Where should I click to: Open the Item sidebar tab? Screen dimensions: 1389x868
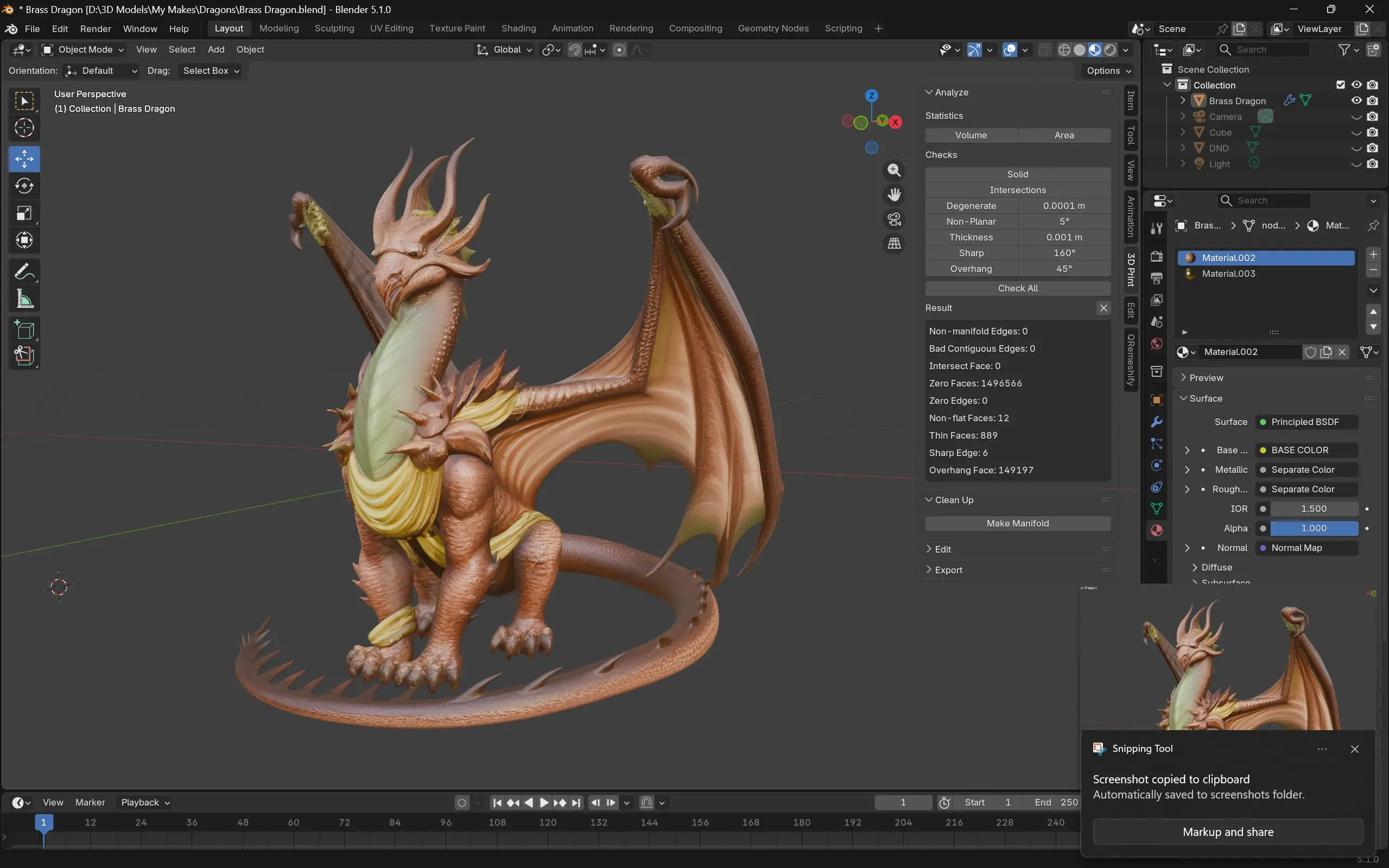click(1131, 101)
